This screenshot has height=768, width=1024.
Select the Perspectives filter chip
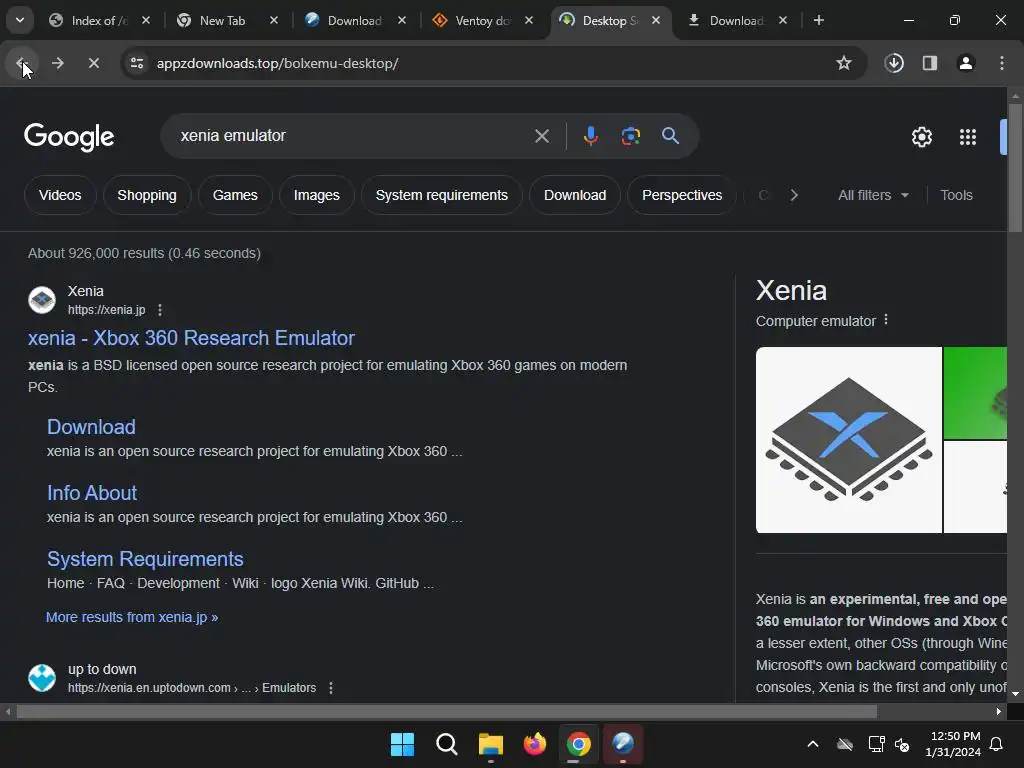(682, 195)
